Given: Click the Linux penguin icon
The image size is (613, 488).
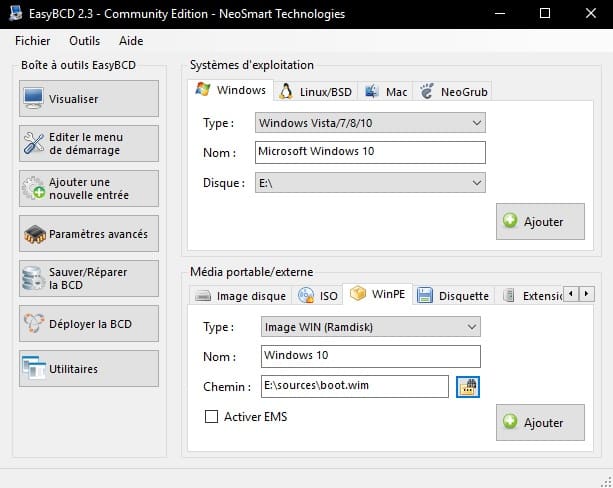Looking at the screenshot, I should coord(286,92).
